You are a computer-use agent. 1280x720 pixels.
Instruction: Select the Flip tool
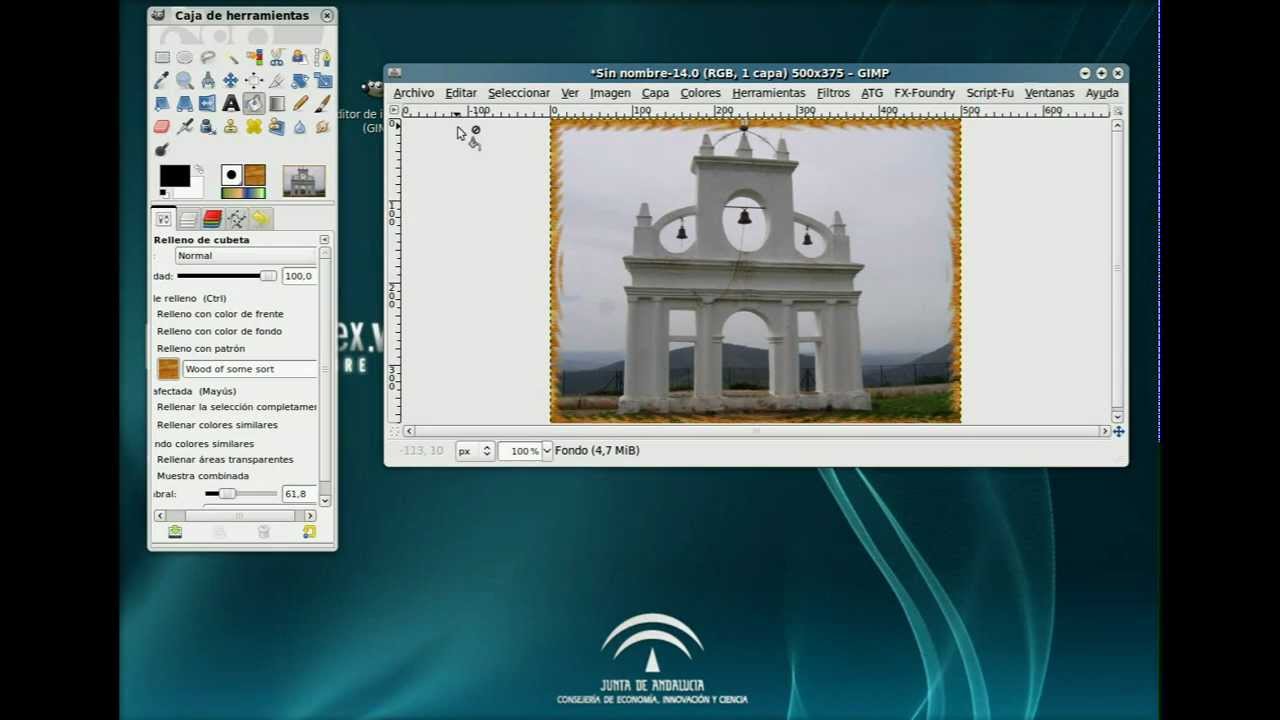[208, 103]
